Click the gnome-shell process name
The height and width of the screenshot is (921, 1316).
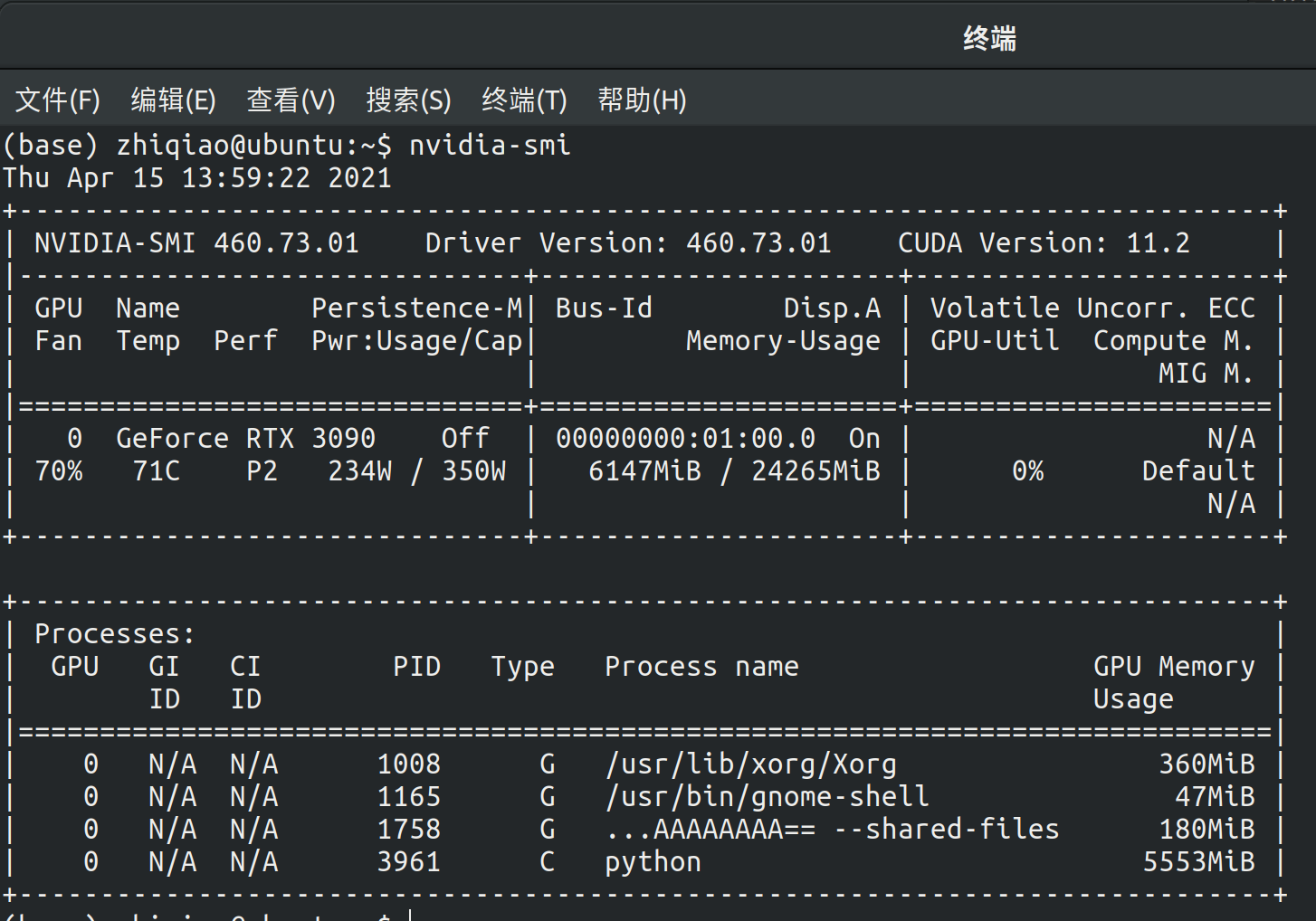coord(767,796)
